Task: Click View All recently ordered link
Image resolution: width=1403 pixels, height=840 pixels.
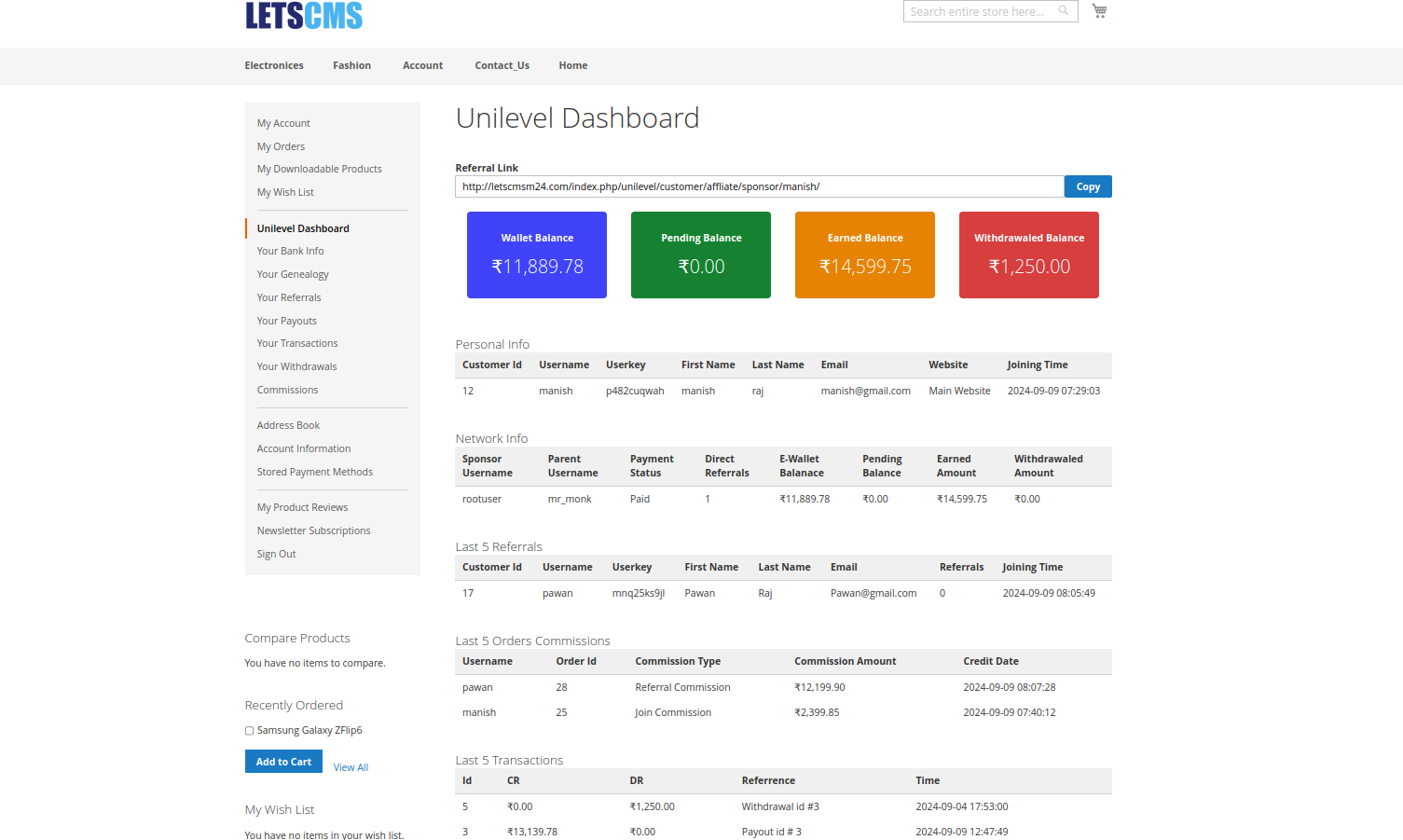Action: point(351,766)
